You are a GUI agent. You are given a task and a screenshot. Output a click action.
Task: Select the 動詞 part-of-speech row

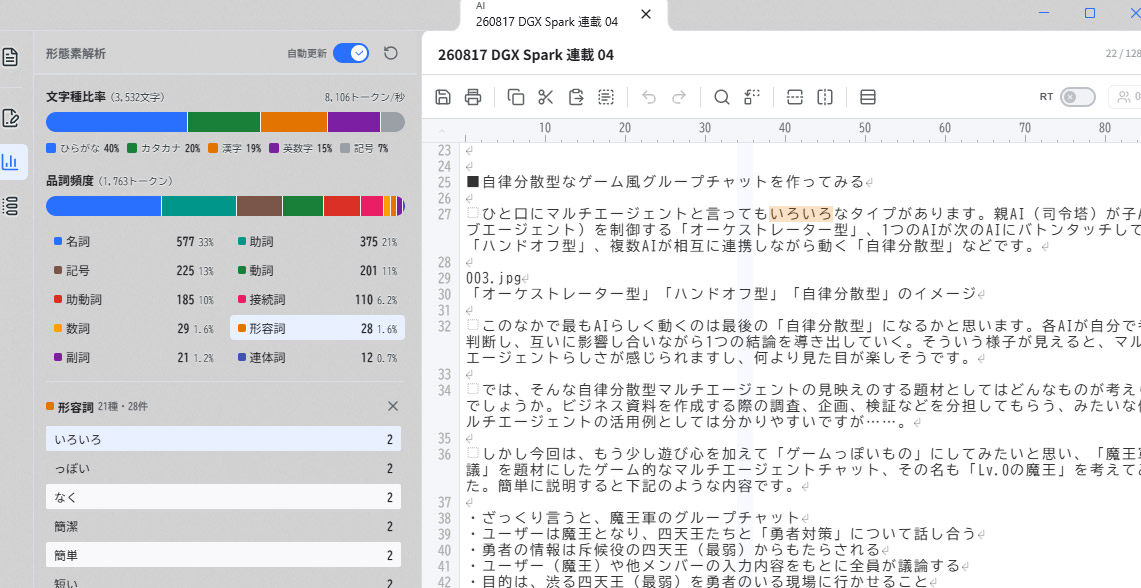click(317, 271)
